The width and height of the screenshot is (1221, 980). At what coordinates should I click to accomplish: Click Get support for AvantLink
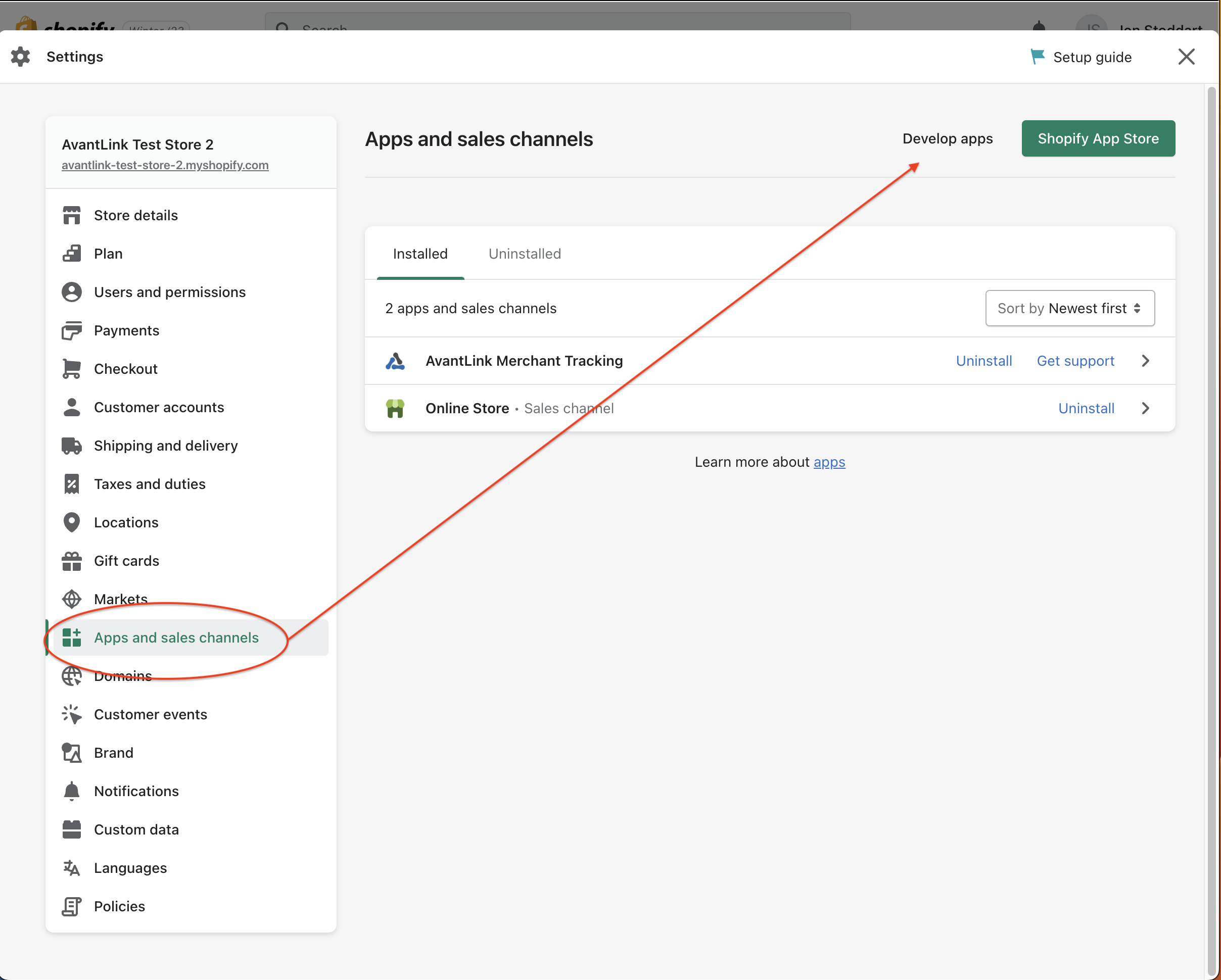point(1075,361)
